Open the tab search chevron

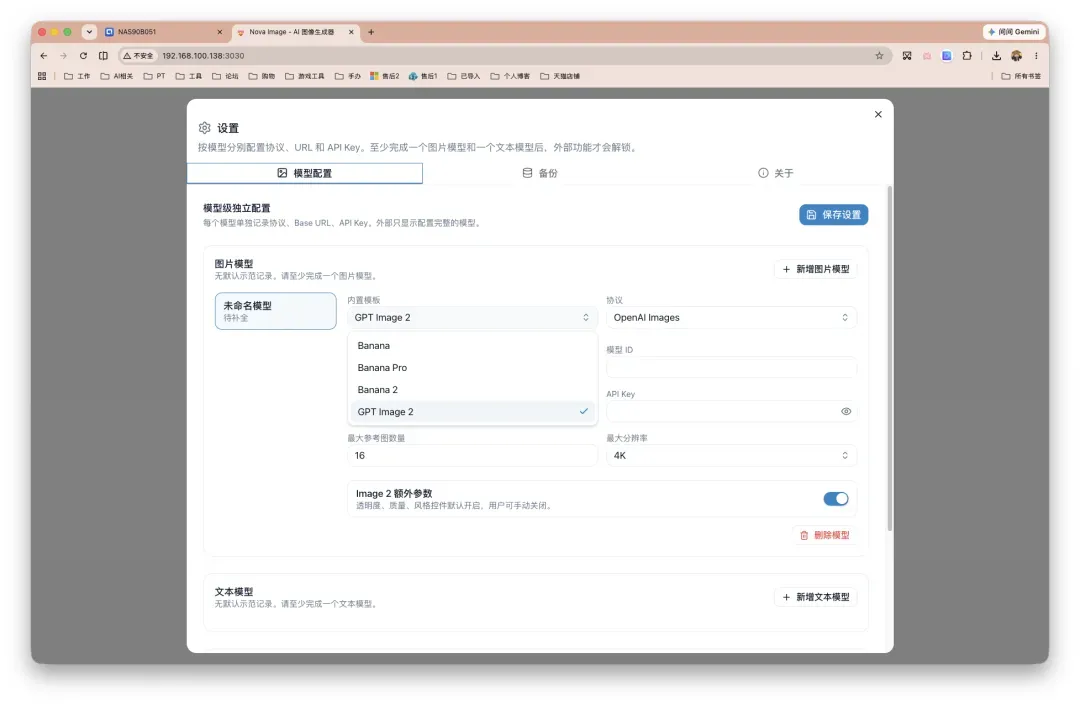click(x=89, y=32)
